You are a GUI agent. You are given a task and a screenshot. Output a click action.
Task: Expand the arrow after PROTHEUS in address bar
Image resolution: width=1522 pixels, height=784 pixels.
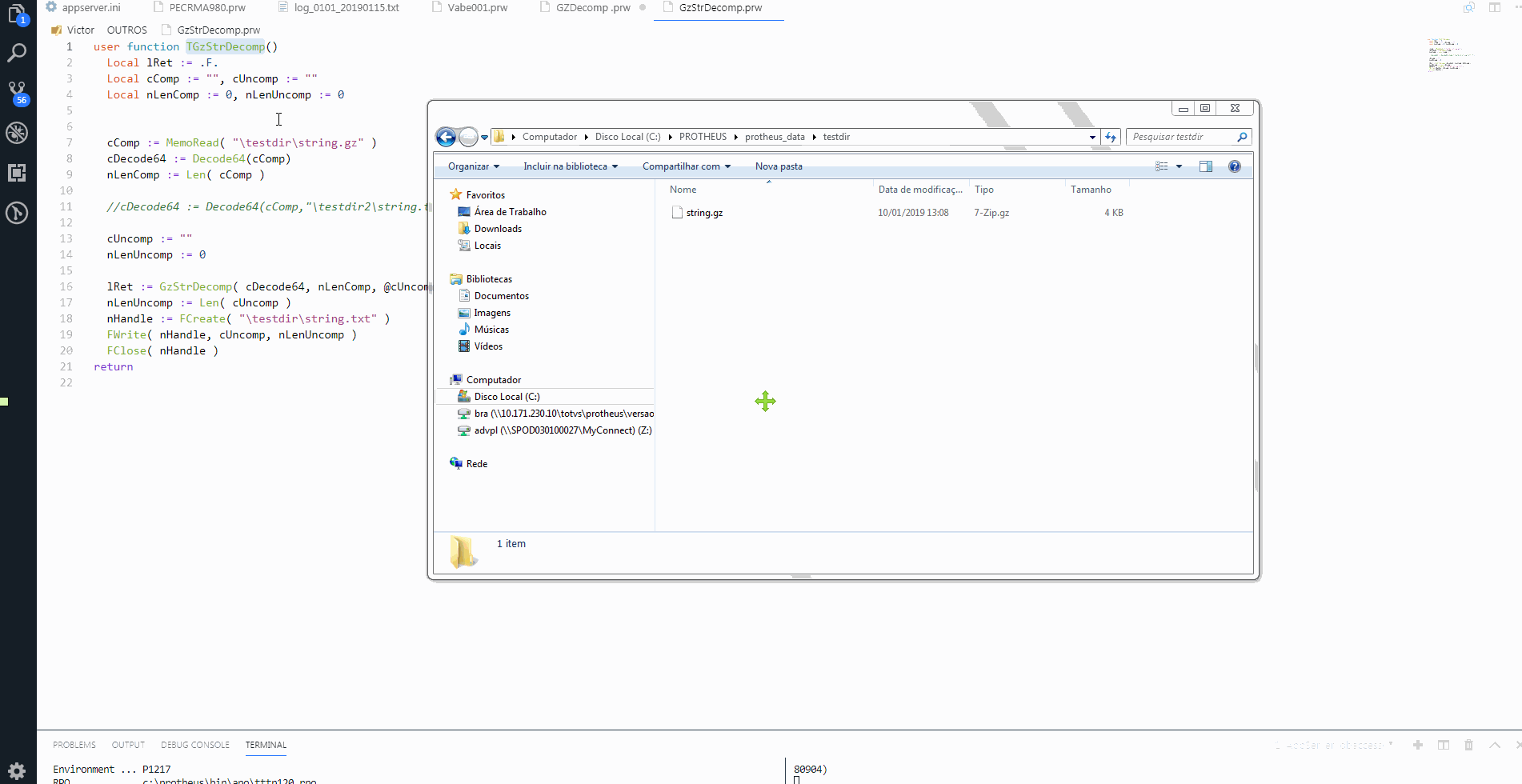click(x=736, y=137)
